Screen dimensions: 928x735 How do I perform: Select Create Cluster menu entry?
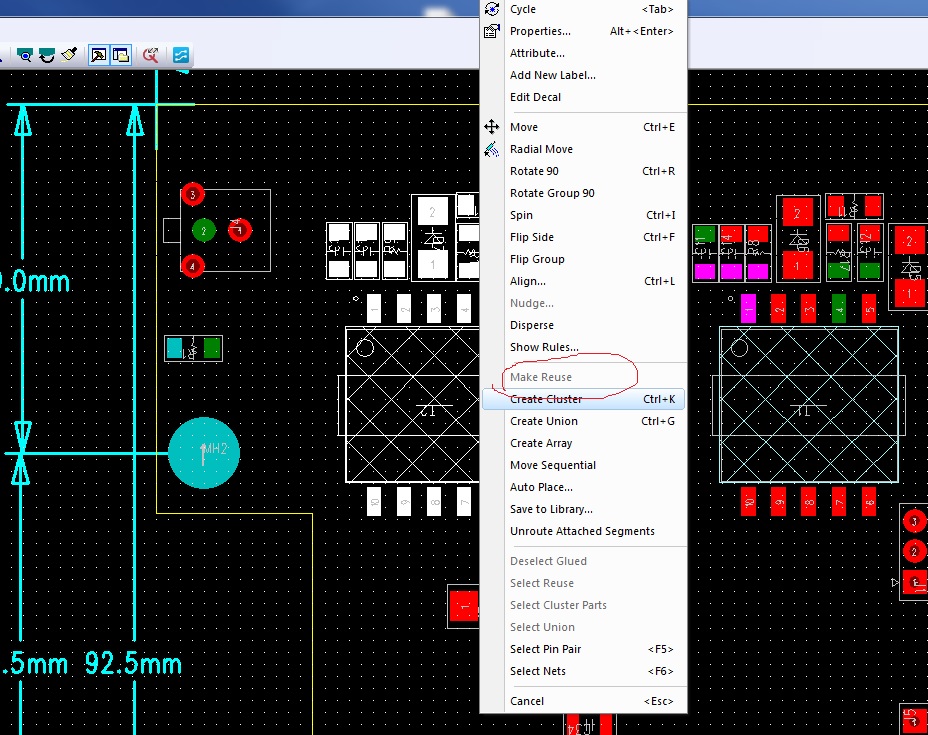546,399
